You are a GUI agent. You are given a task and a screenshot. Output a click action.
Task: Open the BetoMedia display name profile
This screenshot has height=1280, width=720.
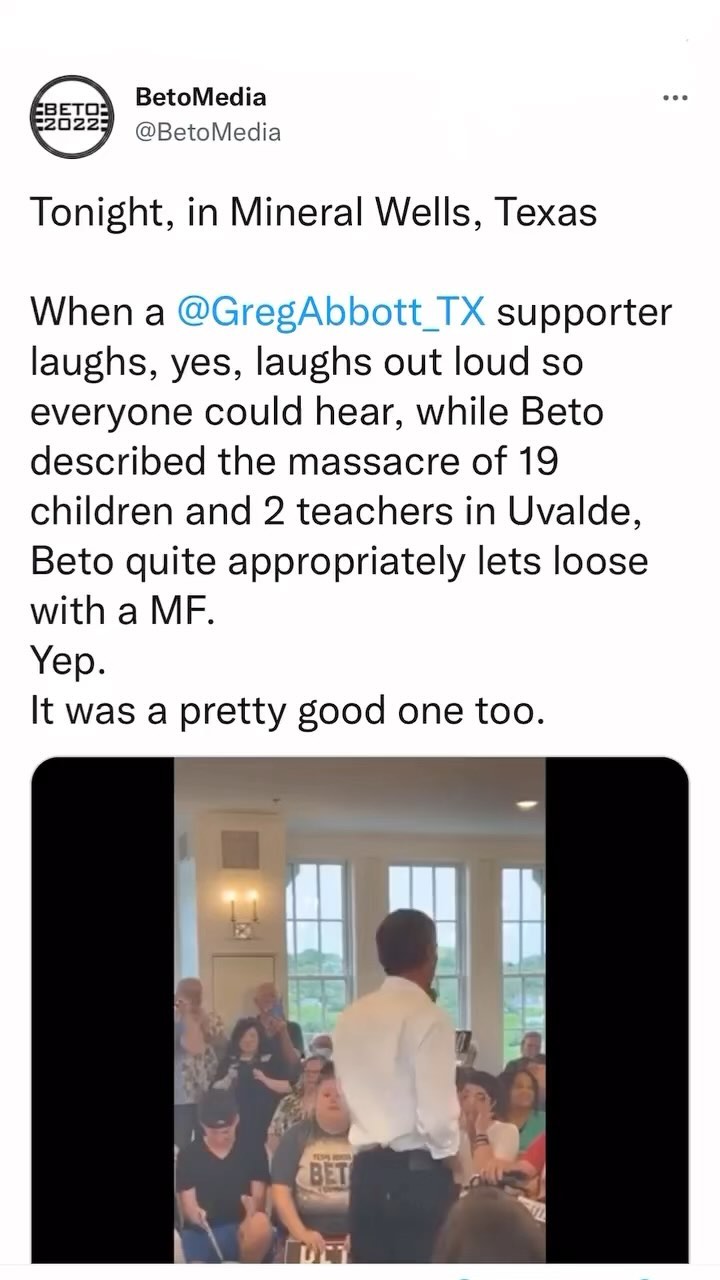pyautogui.click(x=200, y=97)
